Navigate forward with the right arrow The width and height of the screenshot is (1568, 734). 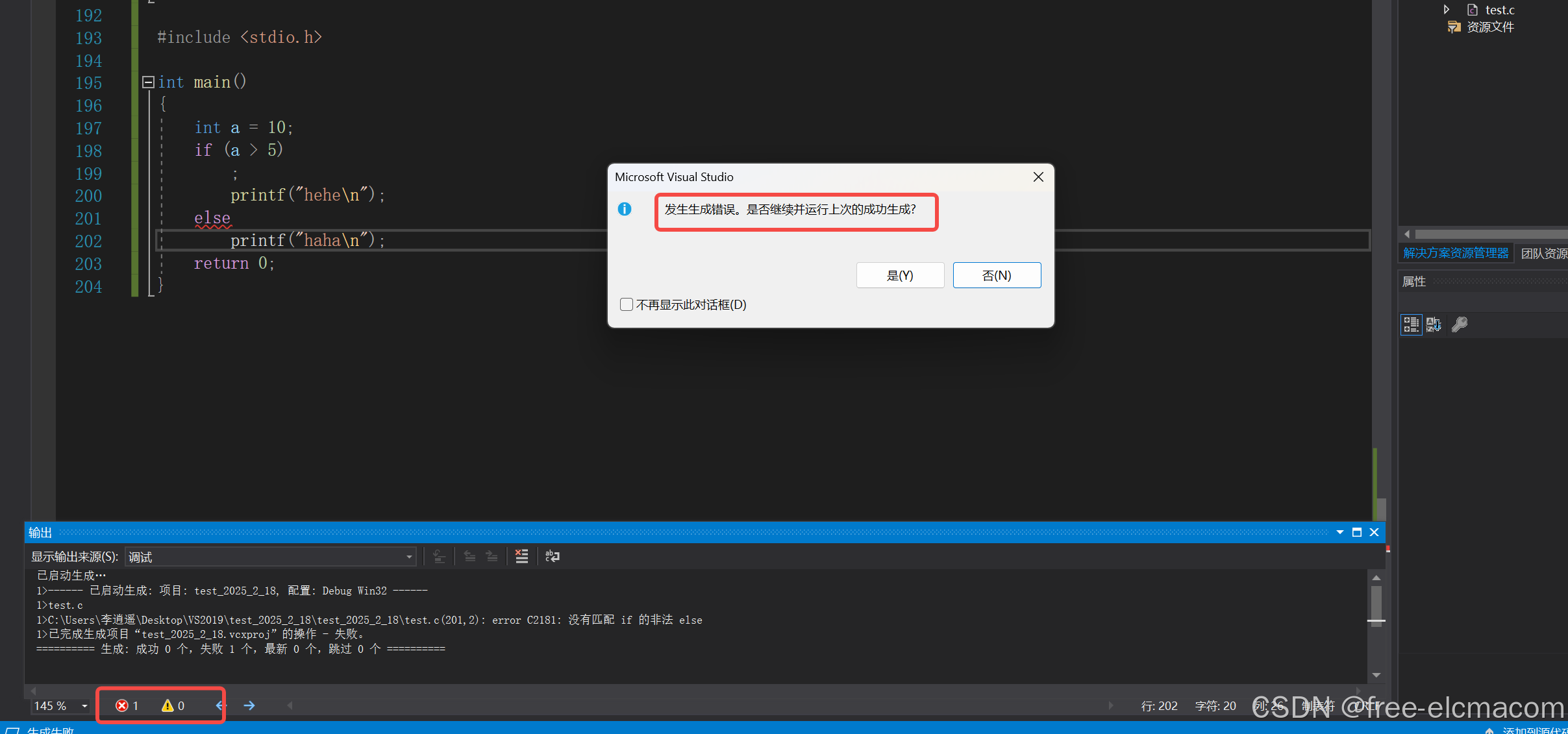(x=249, y=705)
